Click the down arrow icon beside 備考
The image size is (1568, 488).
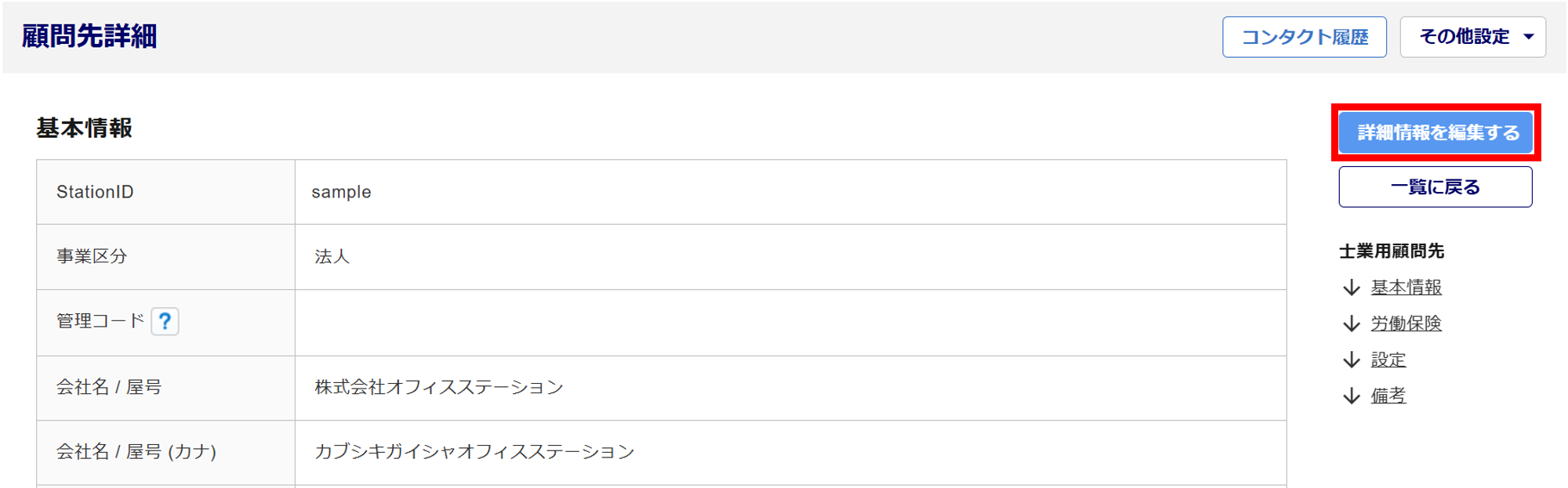pyautogui.click(x=1351, y=396)
